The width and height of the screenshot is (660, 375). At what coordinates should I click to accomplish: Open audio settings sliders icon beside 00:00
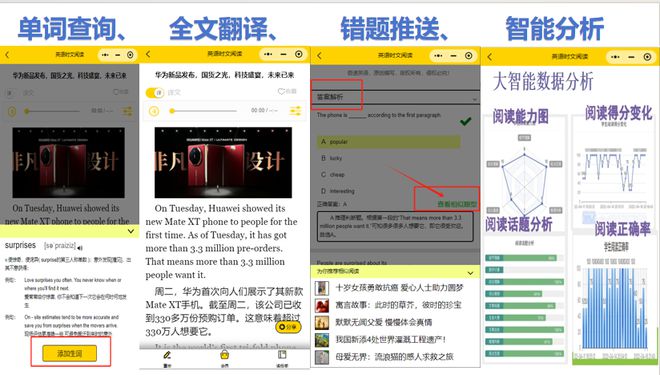pyautogui.click(x=295, y=111)
